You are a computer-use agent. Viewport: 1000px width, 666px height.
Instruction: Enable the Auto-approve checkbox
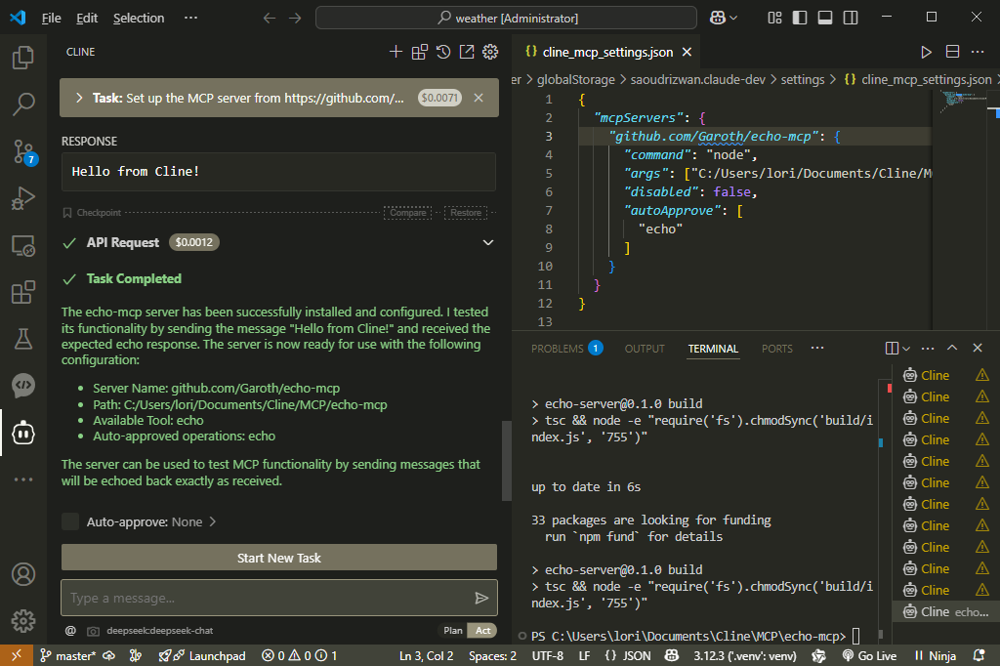click(70, 522)
